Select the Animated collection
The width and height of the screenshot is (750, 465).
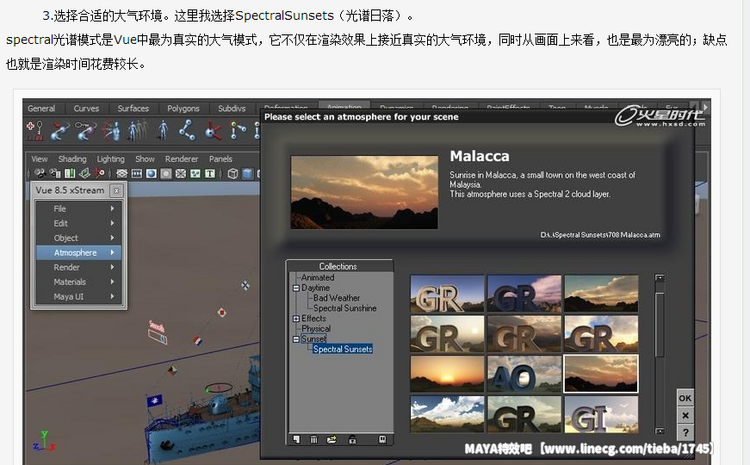[x=318, y=277]
